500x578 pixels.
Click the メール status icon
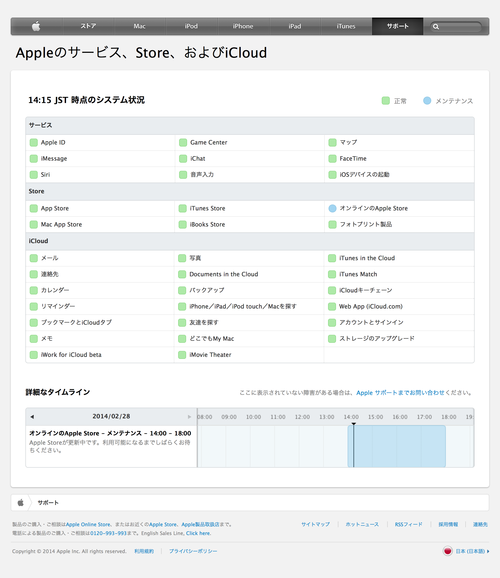click(34, 258)
